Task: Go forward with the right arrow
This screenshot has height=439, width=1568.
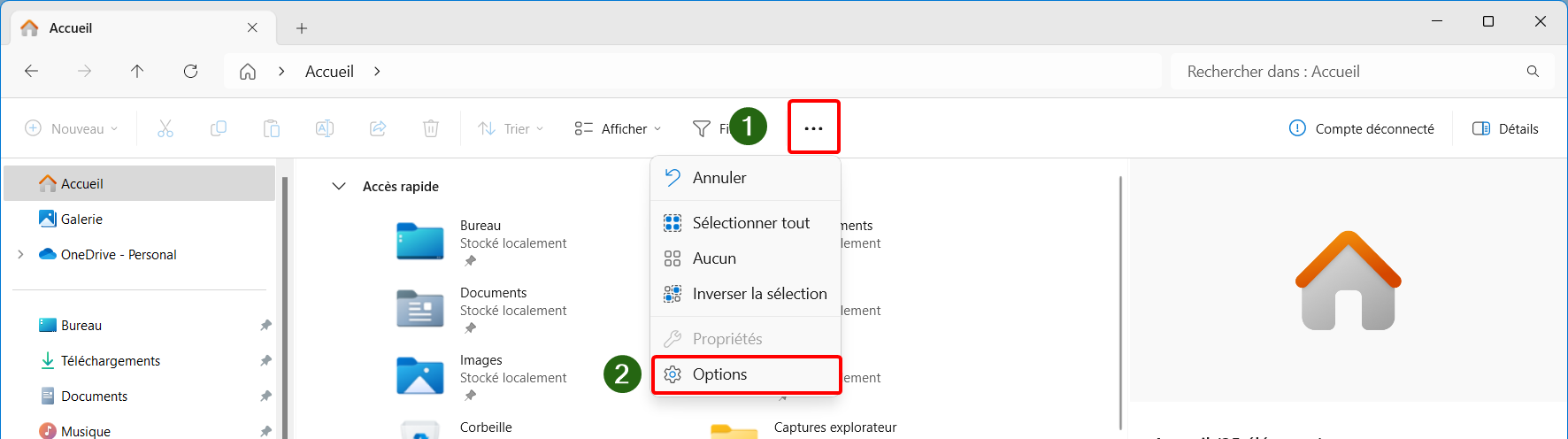Action: point(85,71)
